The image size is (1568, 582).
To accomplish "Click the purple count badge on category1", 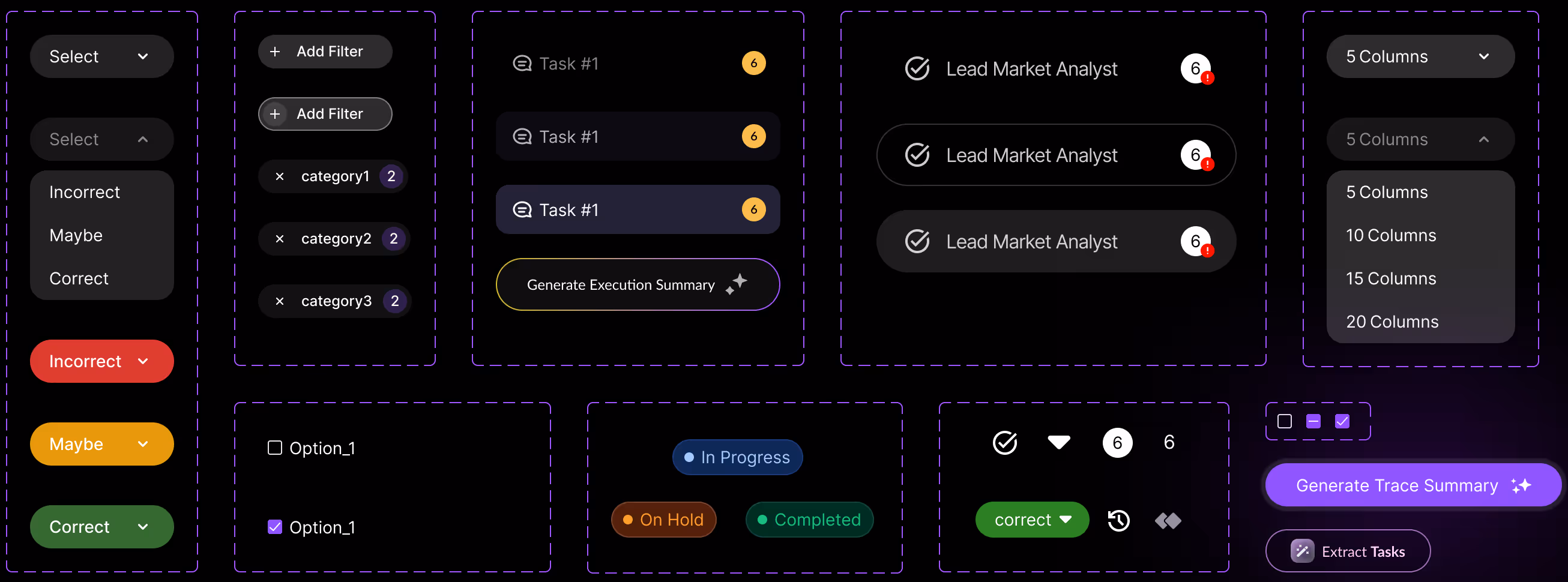I will [x=391, y=176].
